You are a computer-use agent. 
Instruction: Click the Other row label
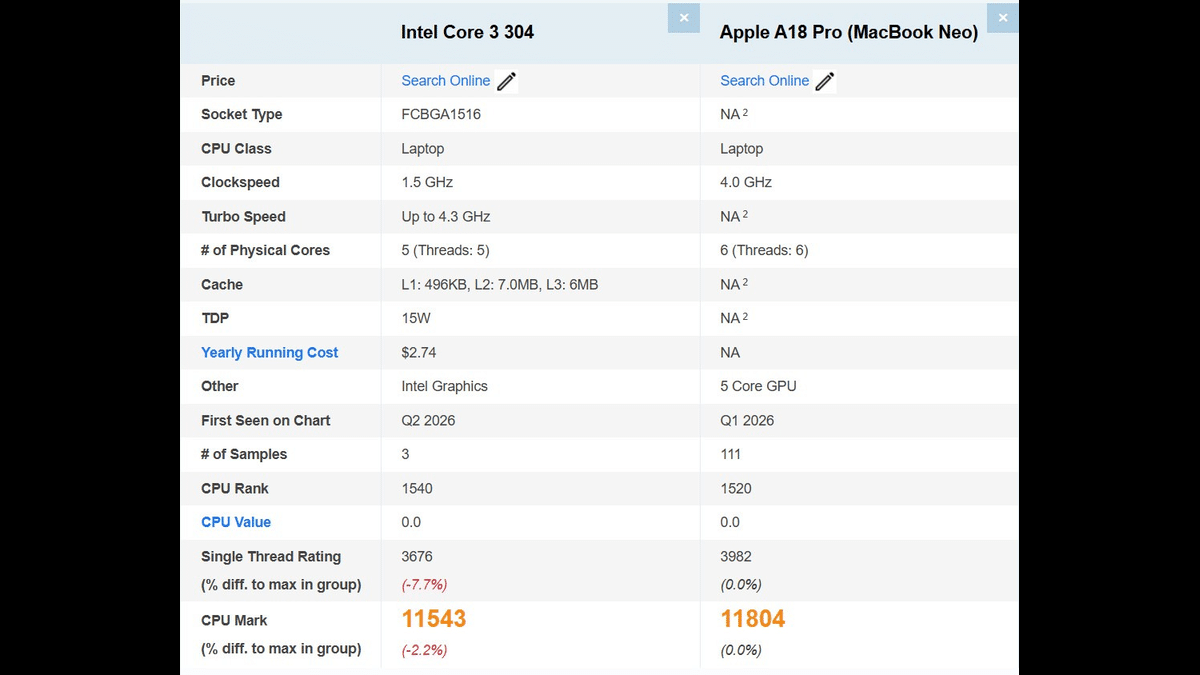click(x=220, y=387)
